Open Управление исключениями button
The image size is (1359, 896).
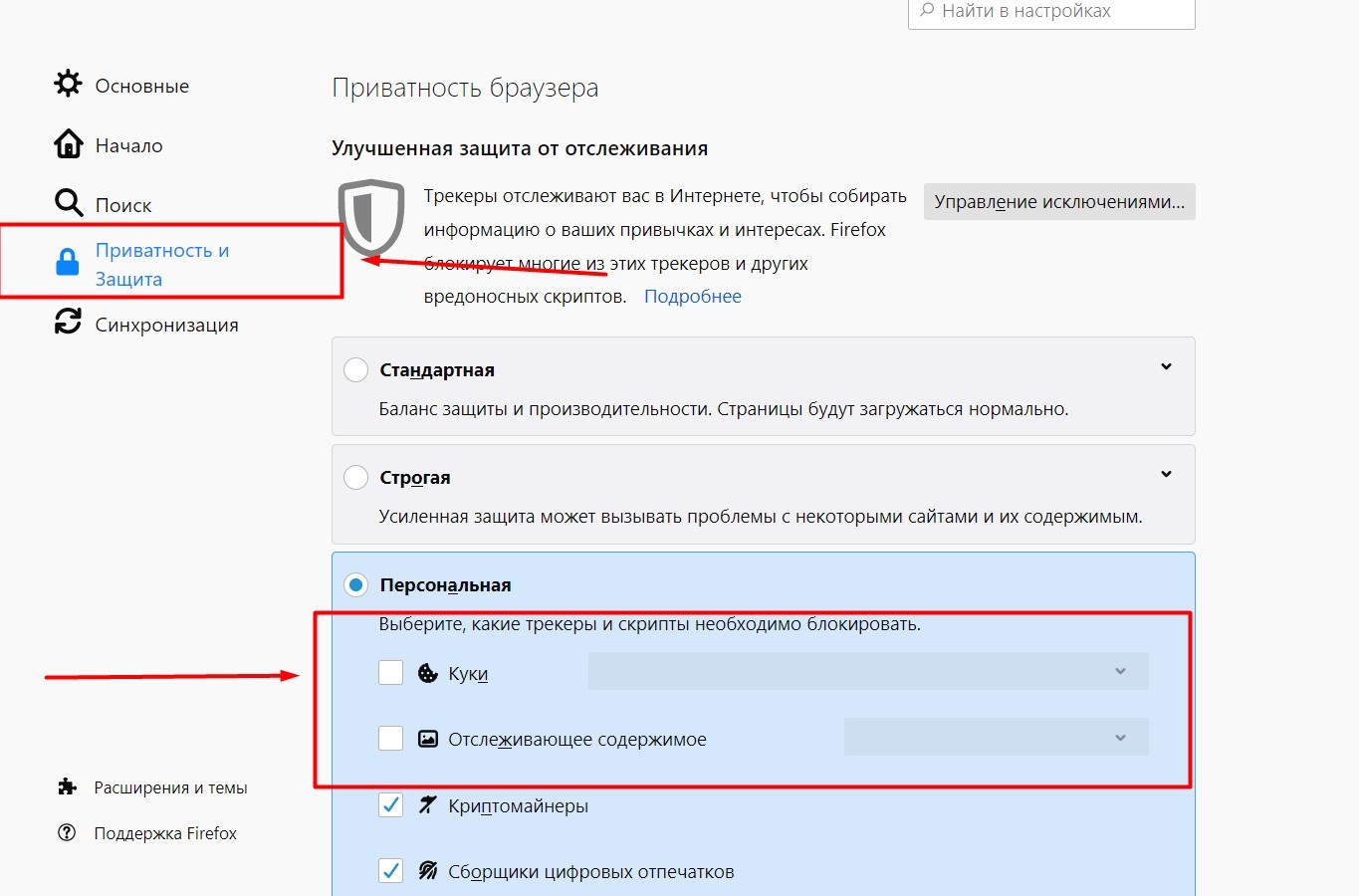[x=1059, y=202]
